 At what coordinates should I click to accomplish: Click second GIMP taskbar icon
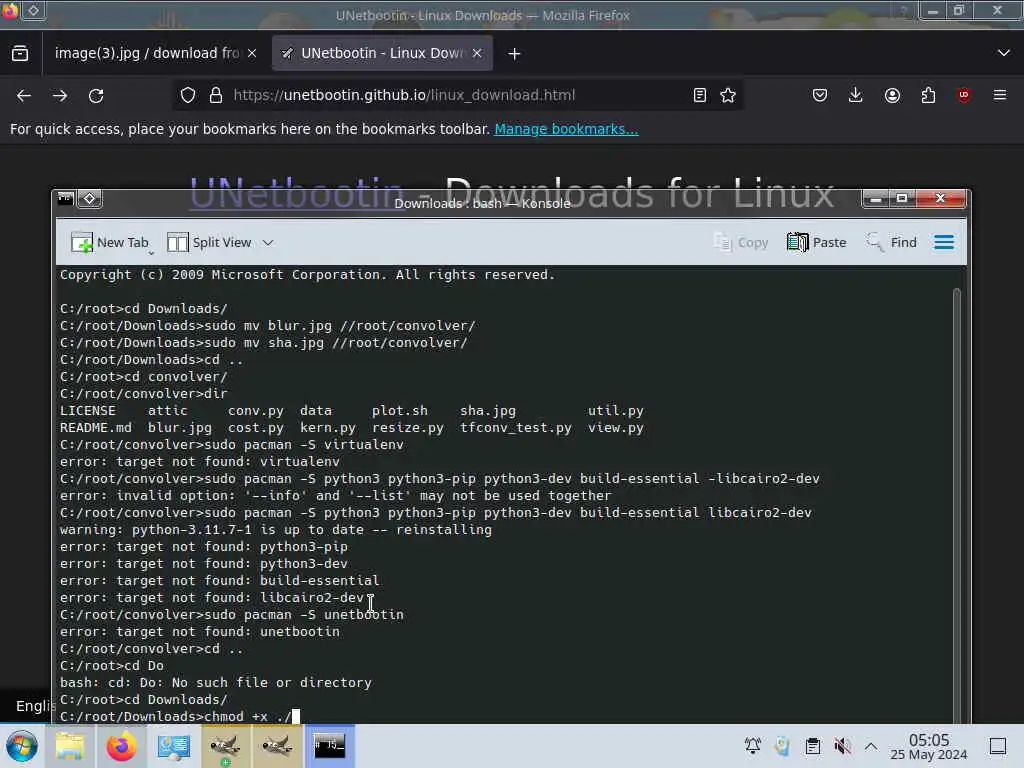tap(277, 746)
